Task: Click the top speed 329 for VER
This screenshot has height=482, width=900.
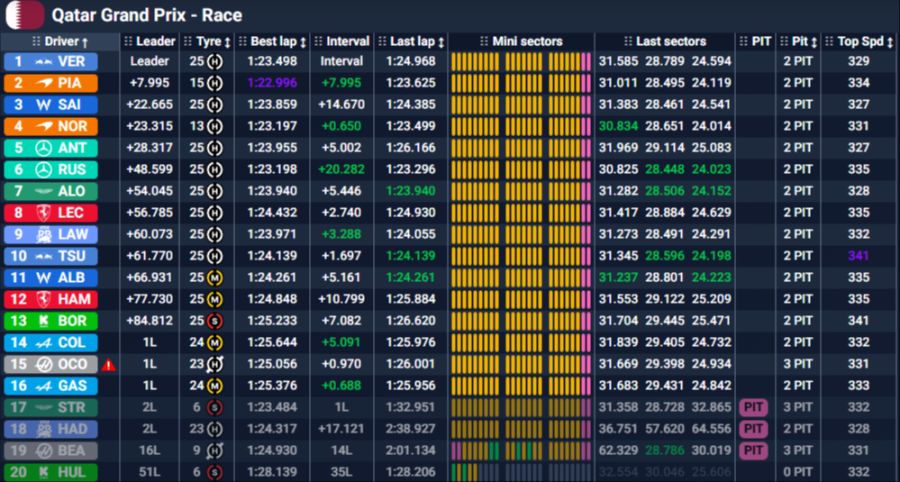Action: 859,62
